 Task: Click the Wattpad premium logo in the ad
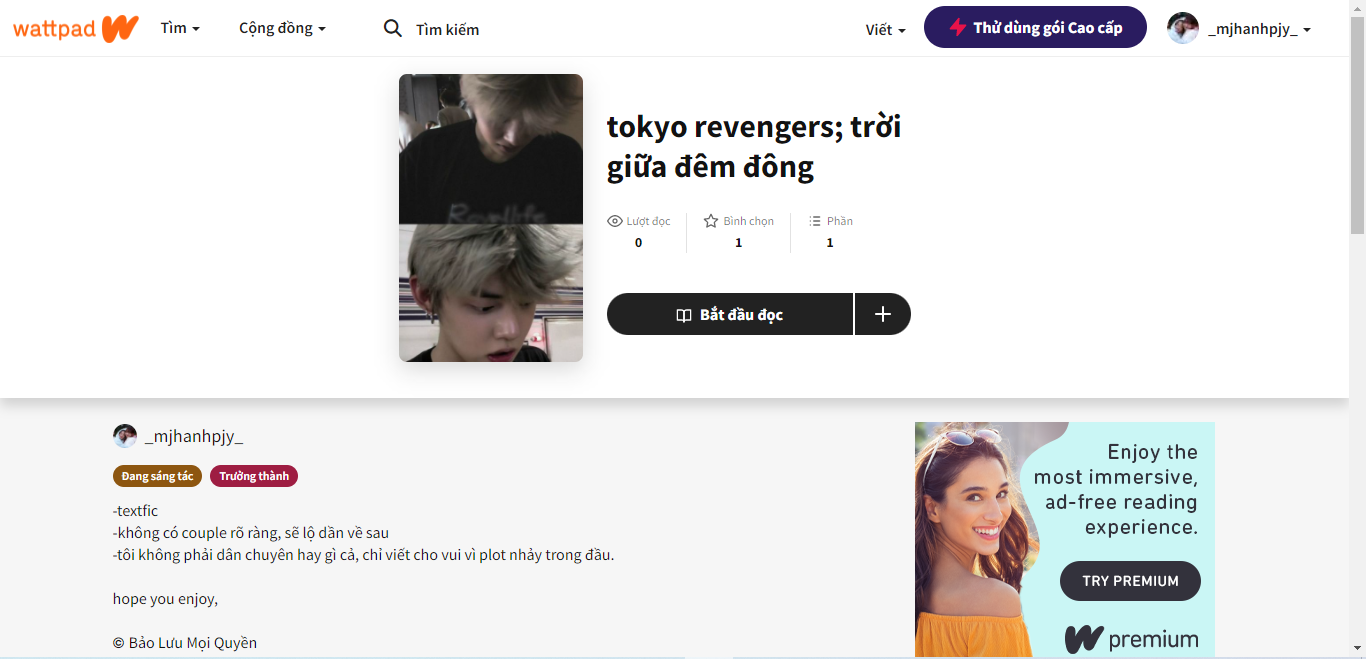coord(1131,639)
